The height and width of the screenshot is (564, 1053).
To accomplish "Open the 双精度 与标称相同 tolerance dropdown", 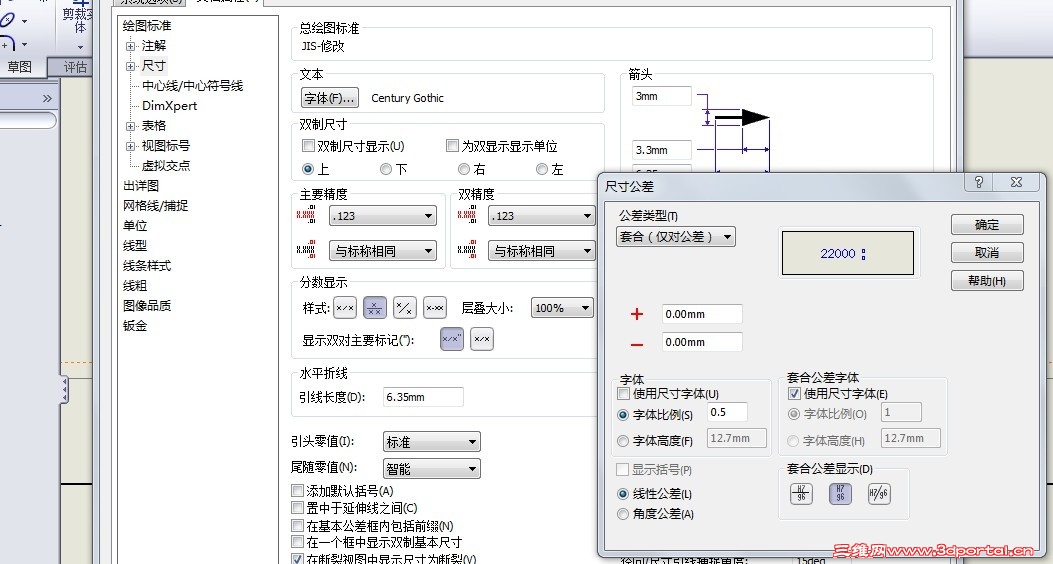I will pyautogui.click(x=542, y=251).
